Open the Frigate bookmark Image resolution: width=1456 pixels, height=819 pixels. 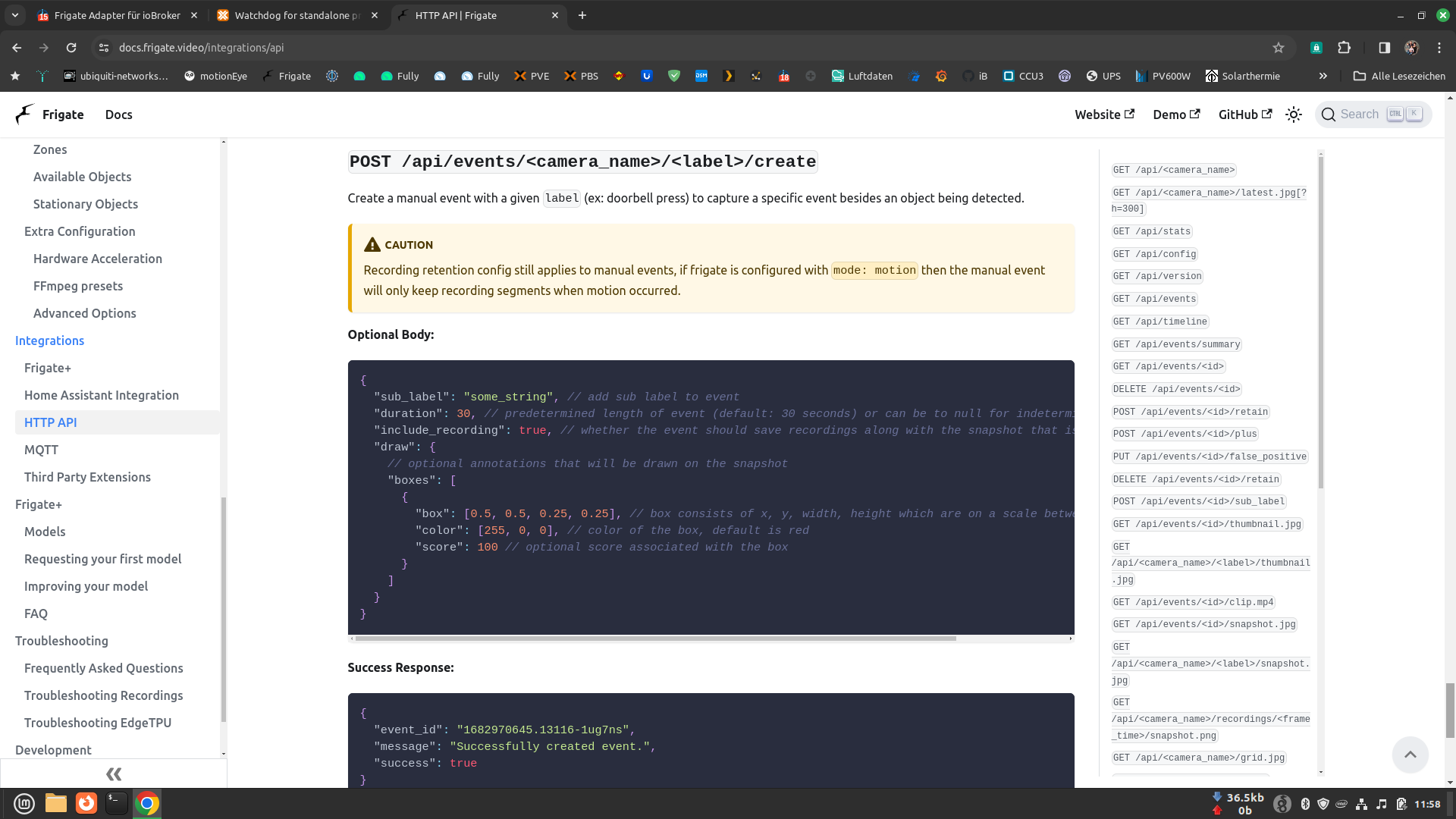[x=286, y=76]
